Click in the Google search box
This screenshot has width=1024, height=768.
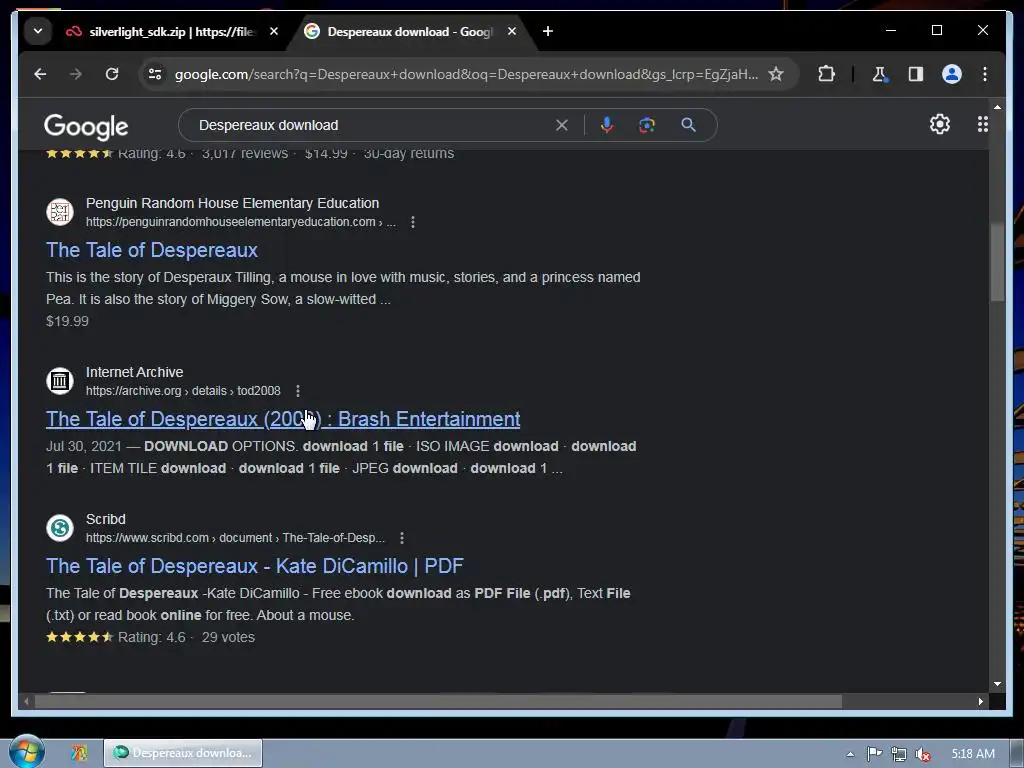point(372,125)
